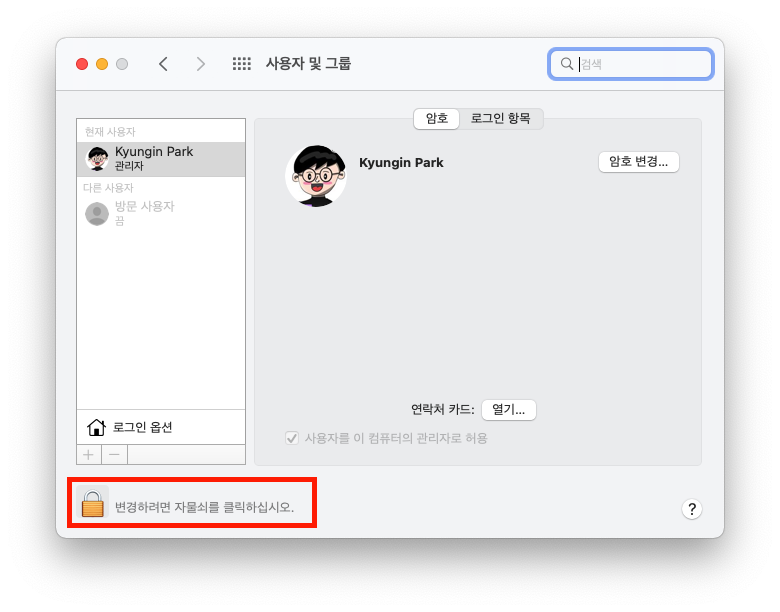Click Kyungin Park's large profile picture
Screen dimensions: 780x612
(x=316, y=175)
